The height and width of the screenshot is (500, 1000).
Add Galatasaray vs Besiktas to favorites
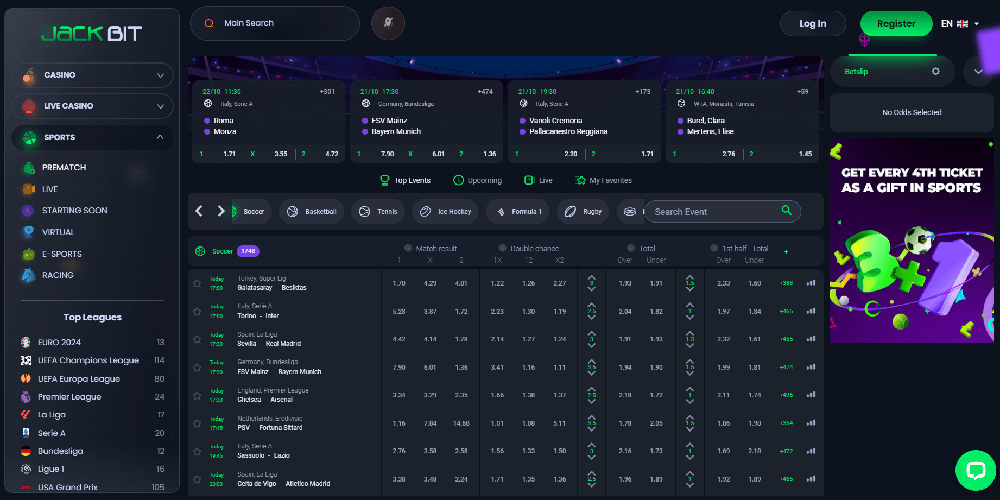tap(197, 283)
